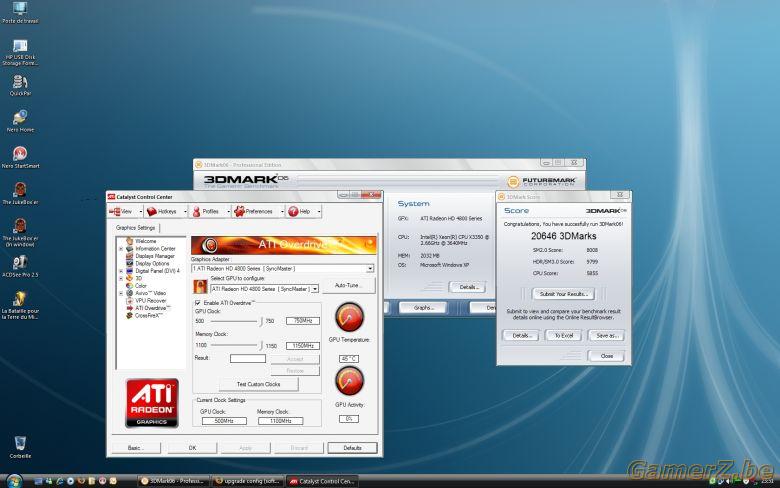Click the Basic button in Catalyst
The width and height of the screenshot is (780, 488).
point(136,448)
